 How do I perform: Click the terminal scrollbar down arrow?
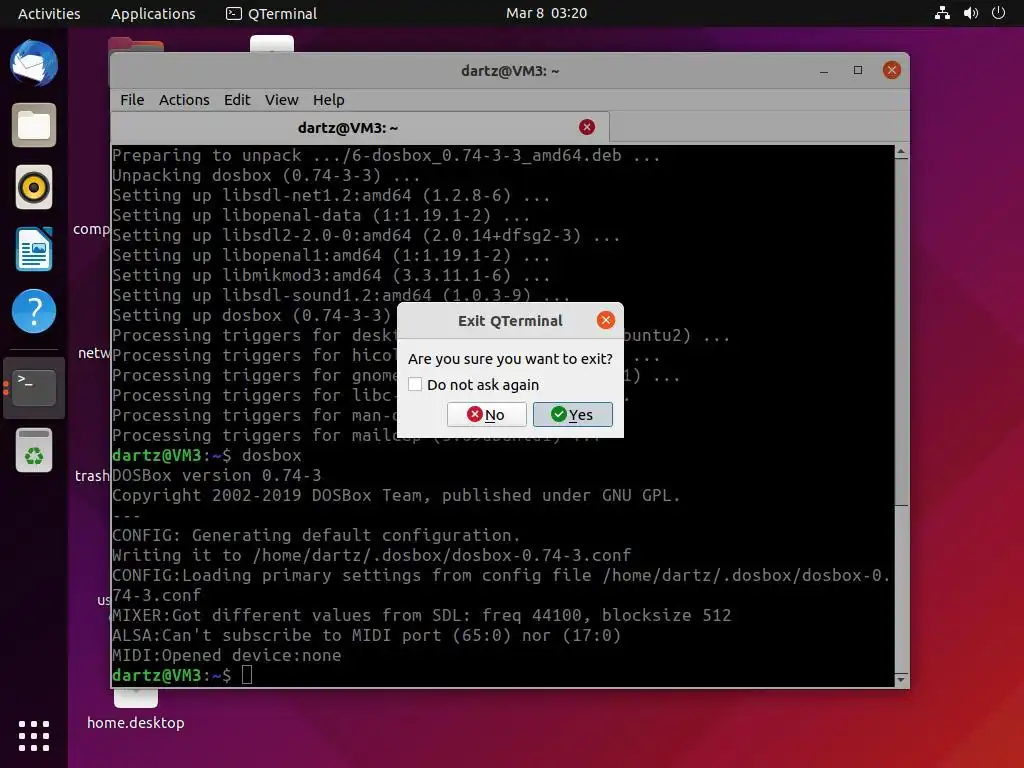coord(901,680)
